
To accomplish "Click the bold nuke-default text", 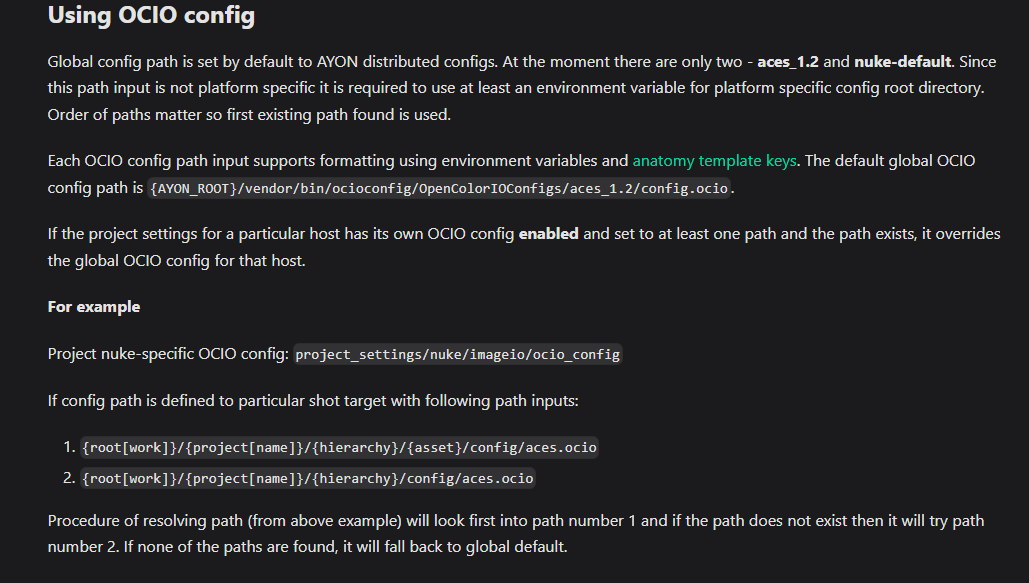I will (902, 62).
